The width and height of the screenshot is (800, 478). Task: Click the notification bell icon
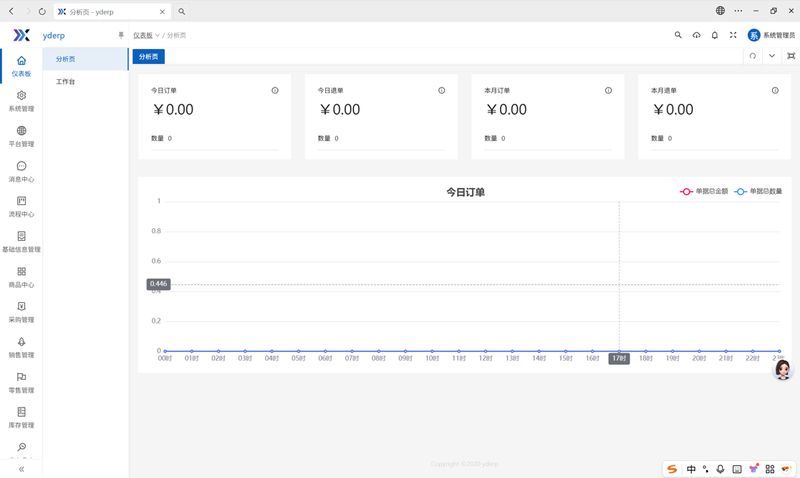click(714, 35)
